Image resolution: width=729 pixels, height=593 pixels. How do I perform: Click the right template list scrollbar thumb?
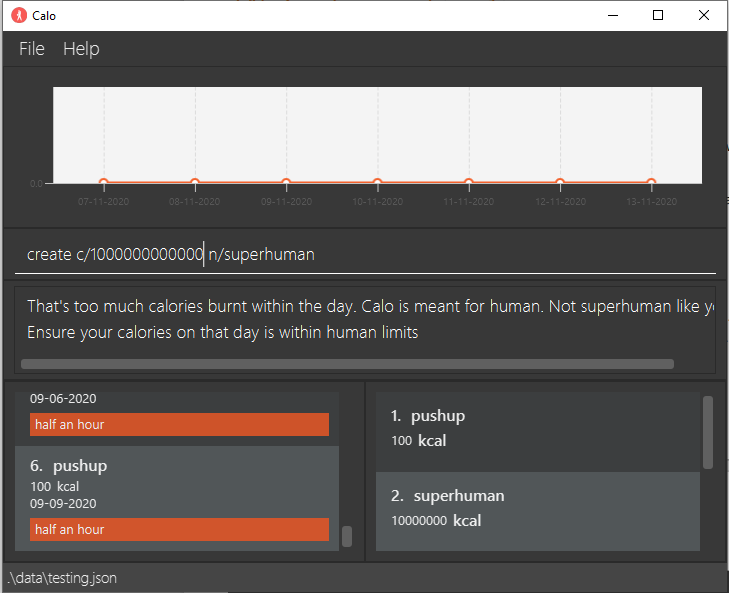coord(708,432)
